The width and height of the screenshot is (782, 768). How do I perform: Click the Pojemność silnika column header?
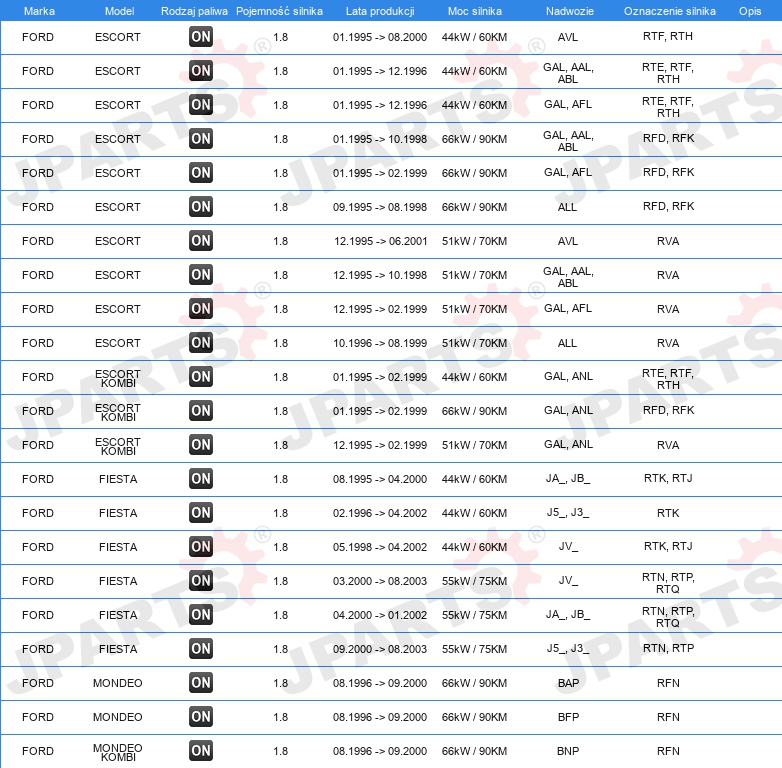[x=279, y=11]
